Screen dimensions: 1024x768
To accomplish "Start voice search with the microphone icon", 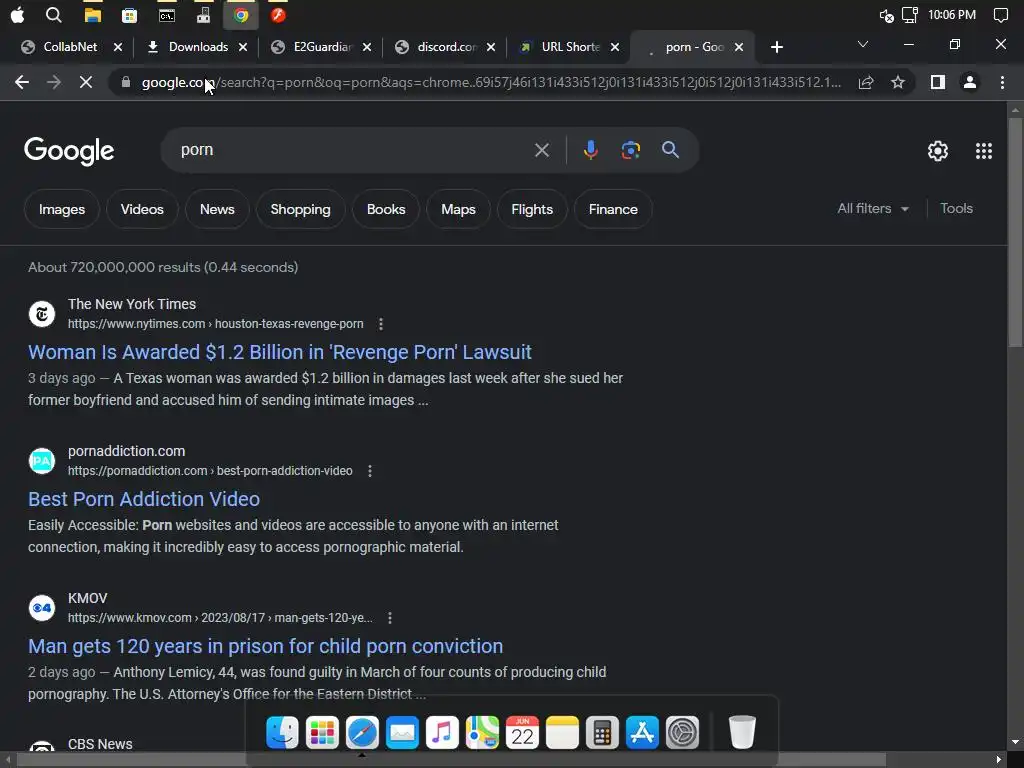I will click(590, 150).
